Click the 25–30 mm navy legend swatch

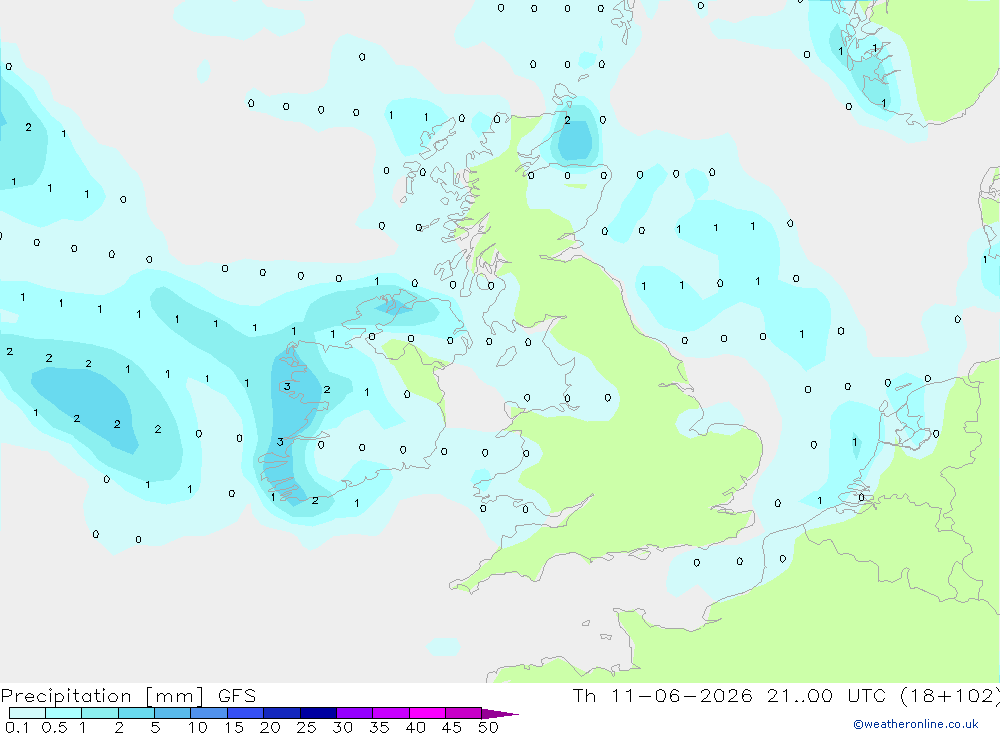coord(318,713)
